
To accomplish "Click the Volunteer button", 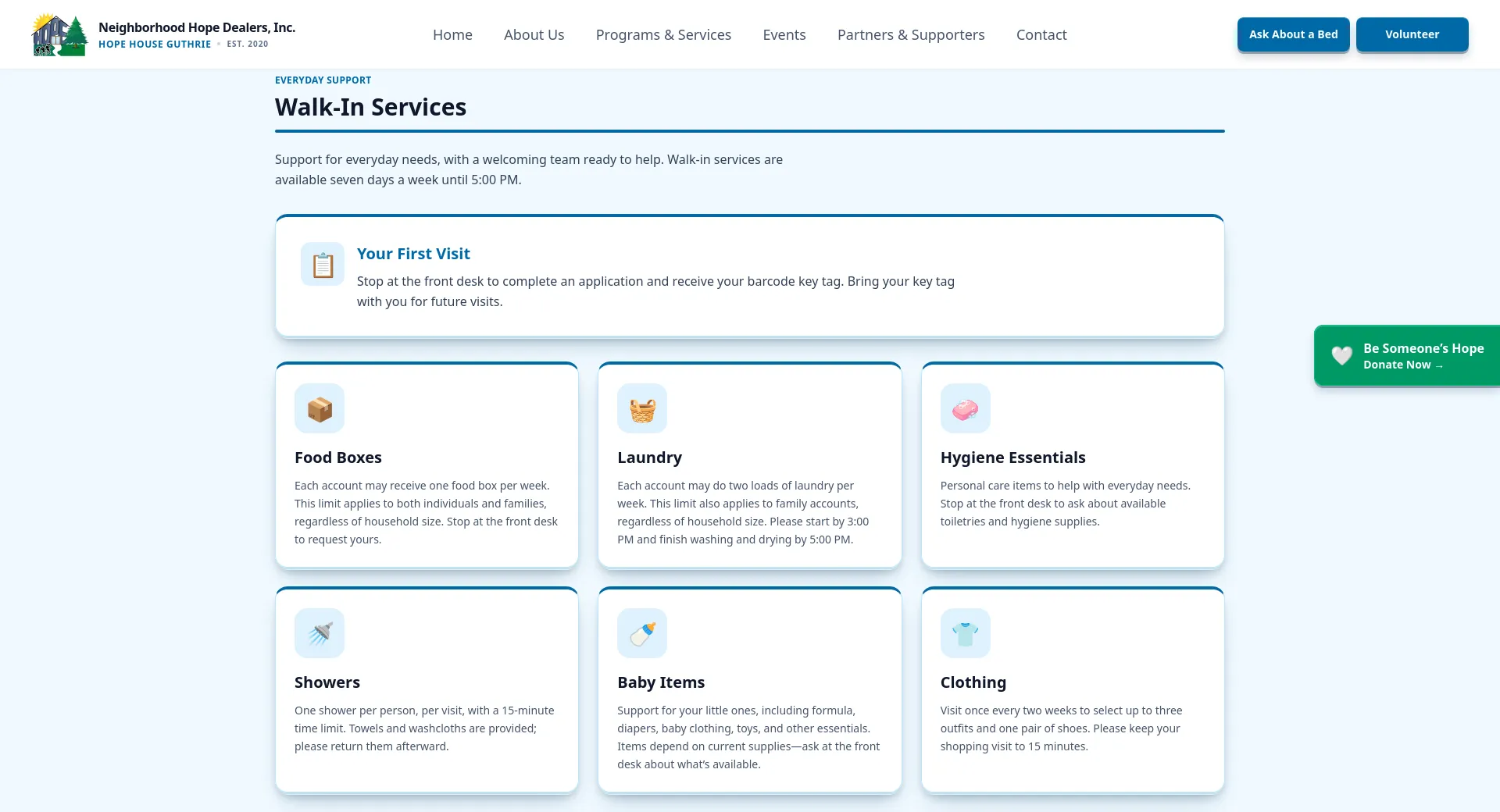I will pyautogui.click(x=1412, y=34).
